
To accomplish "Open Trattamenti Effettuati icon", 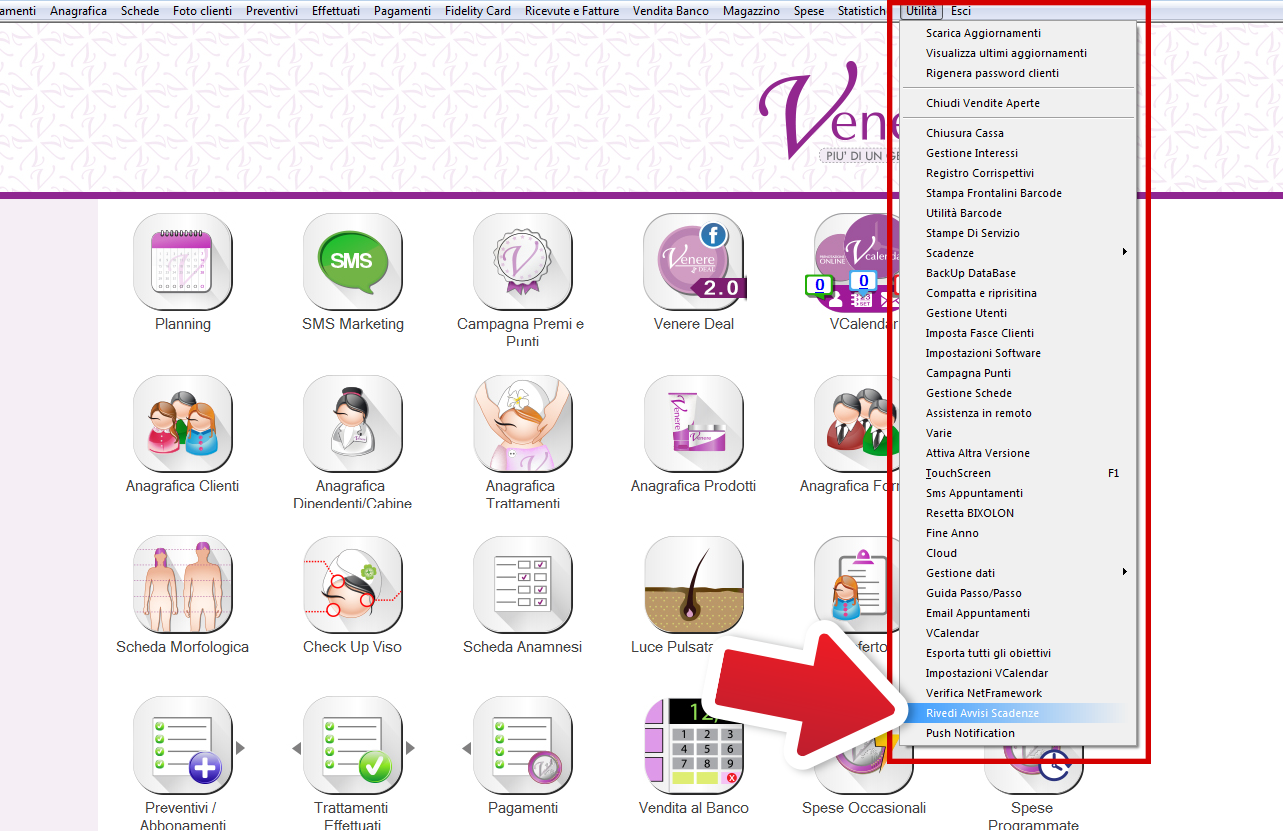I will coord(353,746).
